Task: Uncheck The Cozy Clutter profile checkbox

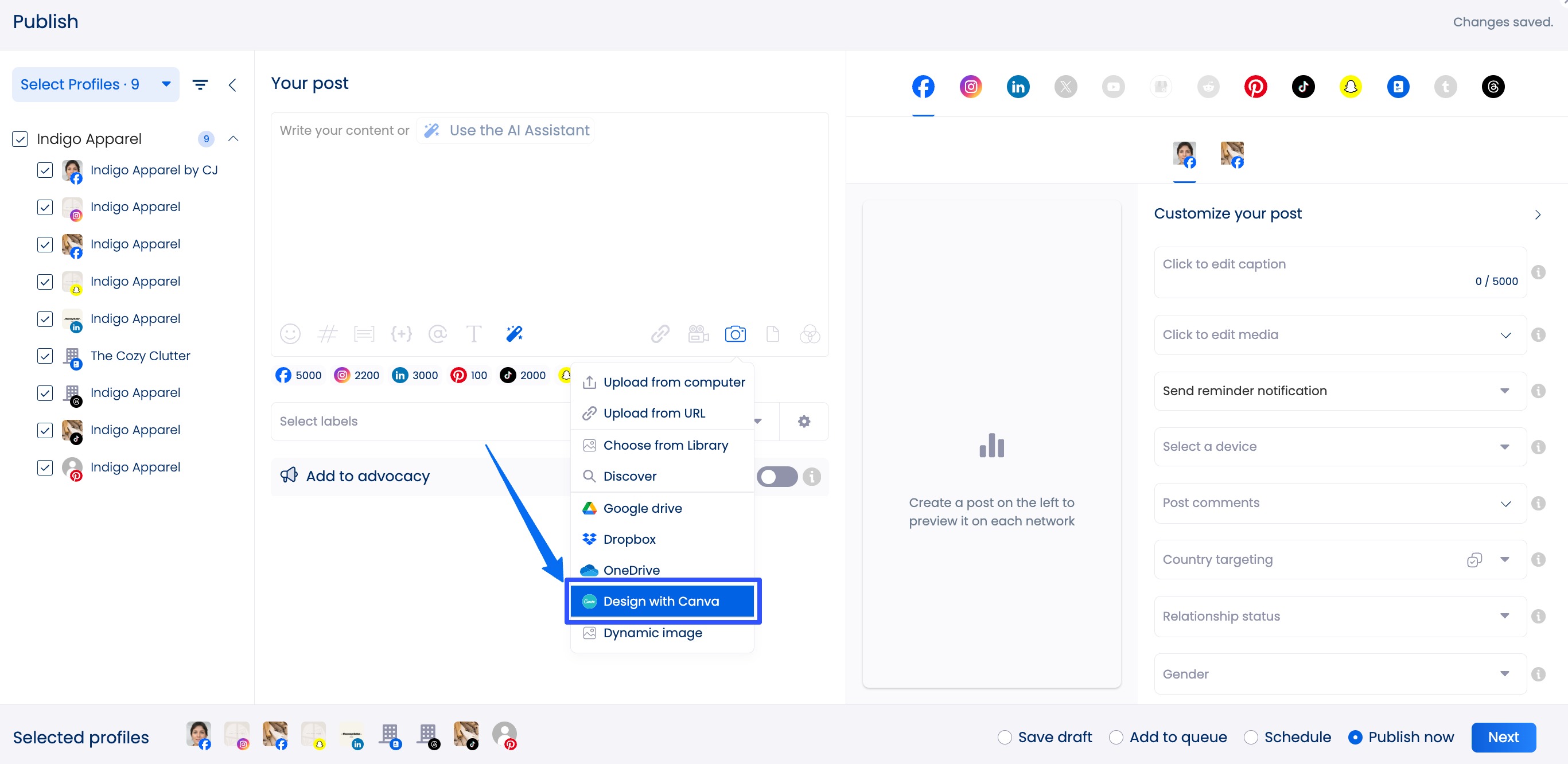Action: click(x=45, y=356)
